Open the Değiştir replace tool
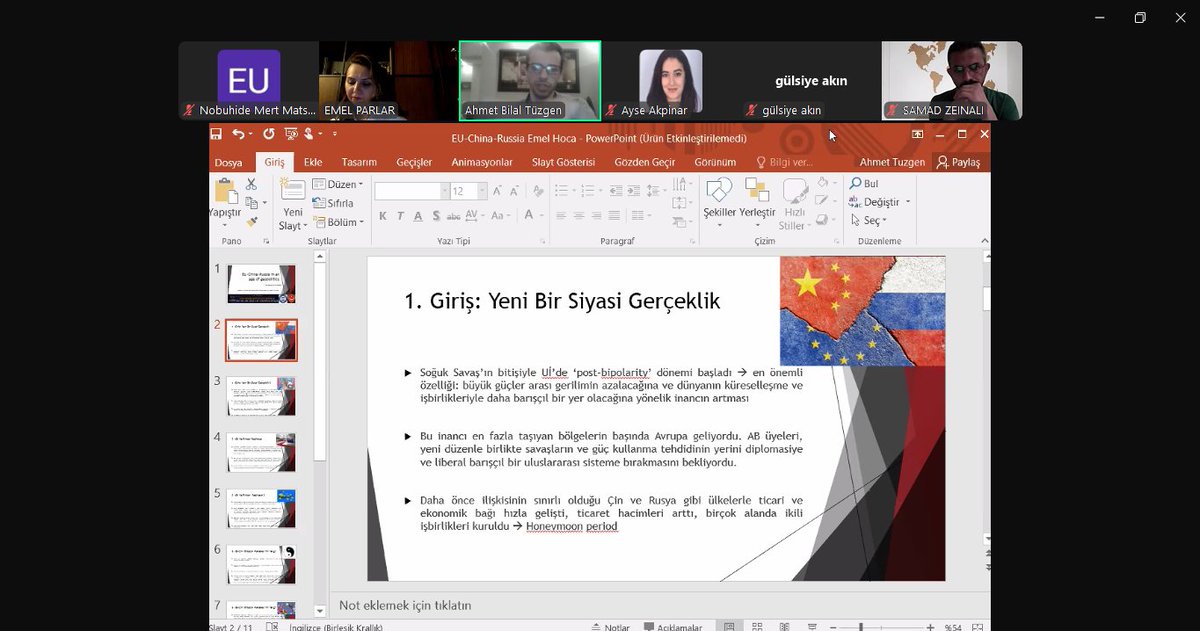 [x=880, y=202]
